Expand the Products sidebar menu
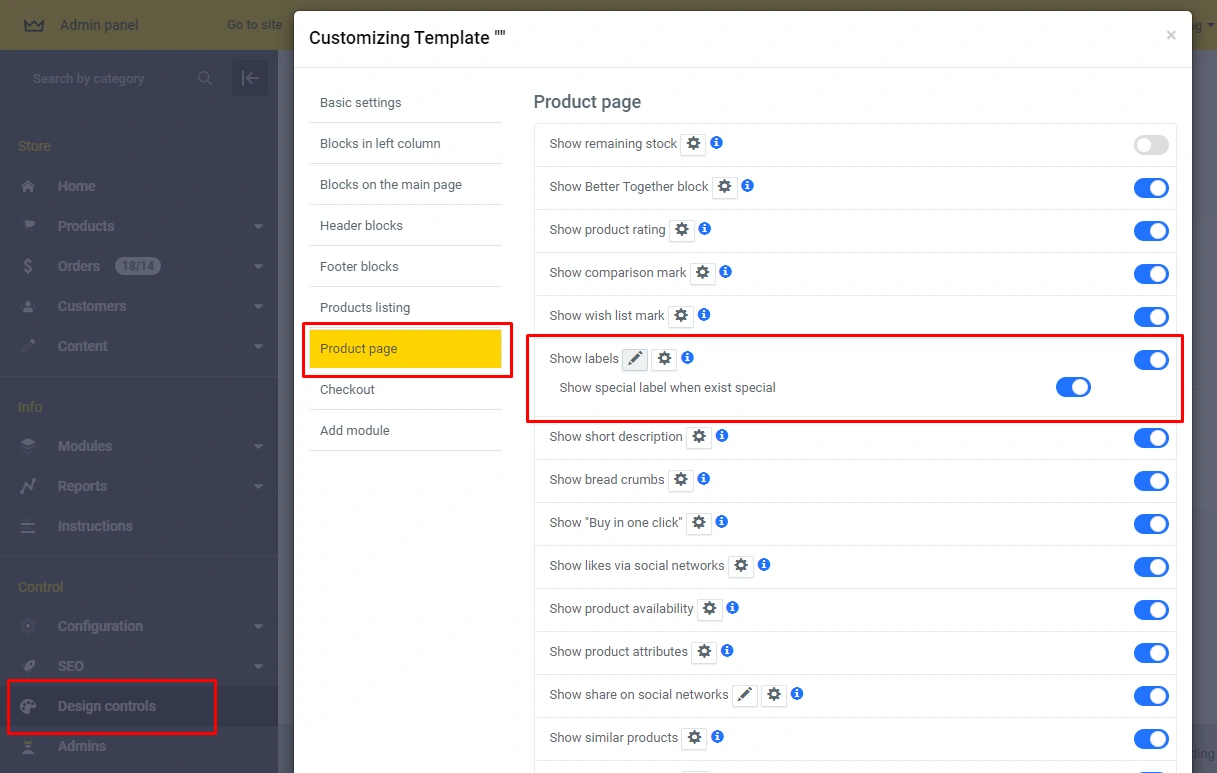The height and width of the screenshot is (773, 1217). pos(258,227)
